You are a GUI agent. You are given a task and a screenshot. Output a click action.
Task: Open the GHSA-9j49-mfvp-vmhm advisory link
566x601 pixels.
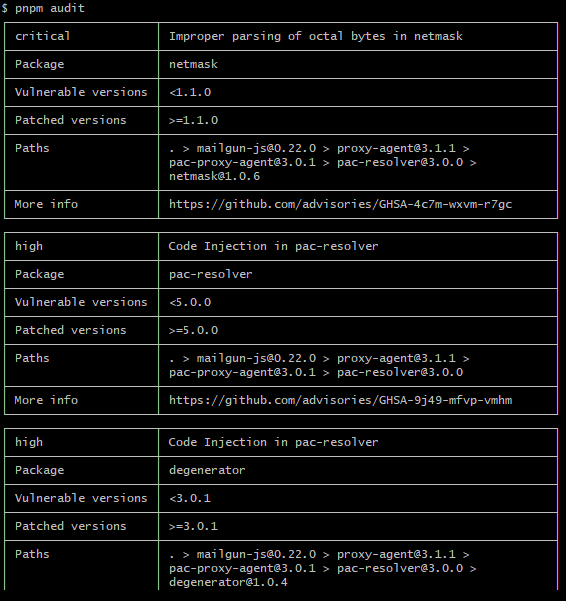(340, 400)
